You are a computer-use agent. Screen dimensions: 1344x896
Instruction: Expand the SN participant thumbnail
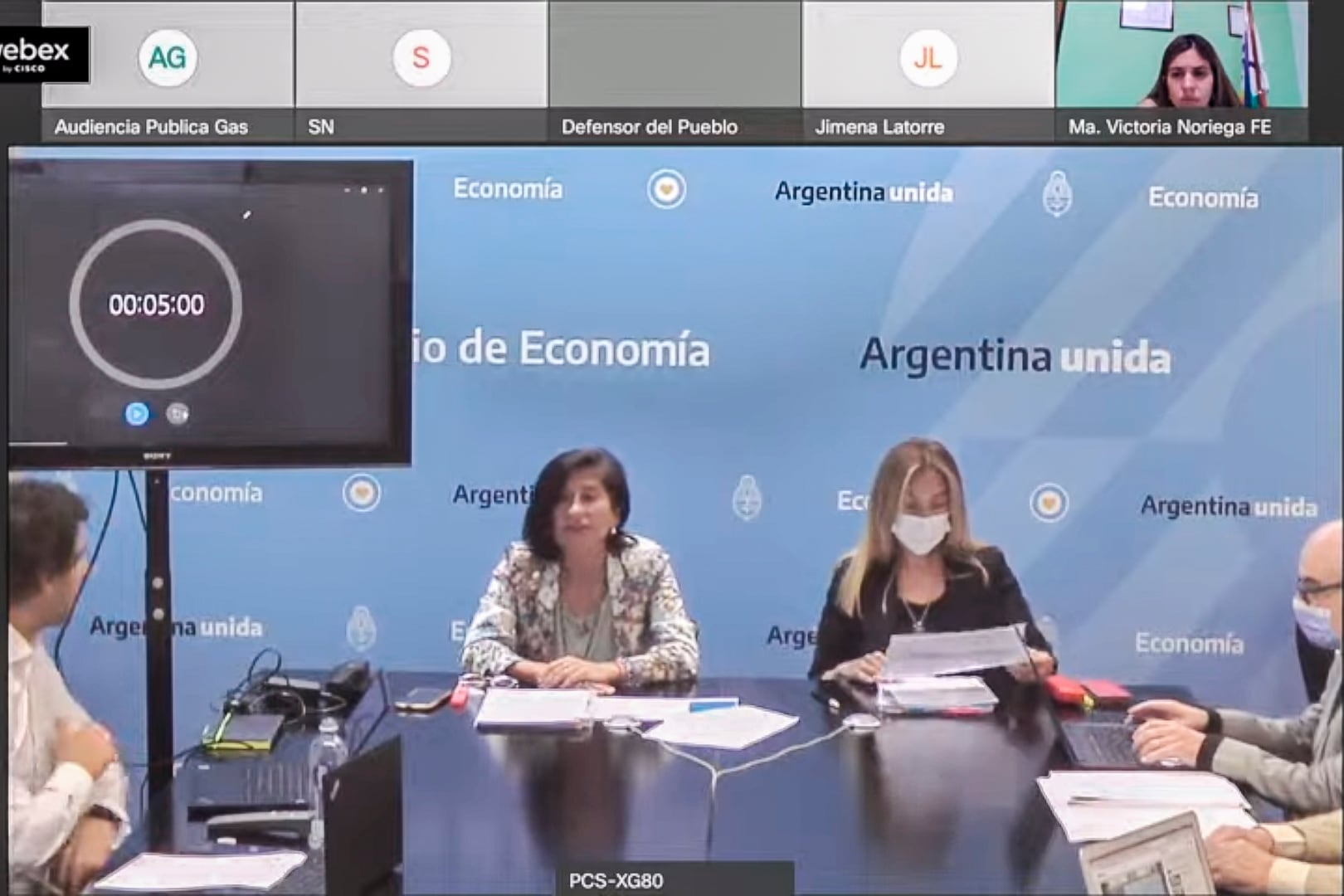421,54
